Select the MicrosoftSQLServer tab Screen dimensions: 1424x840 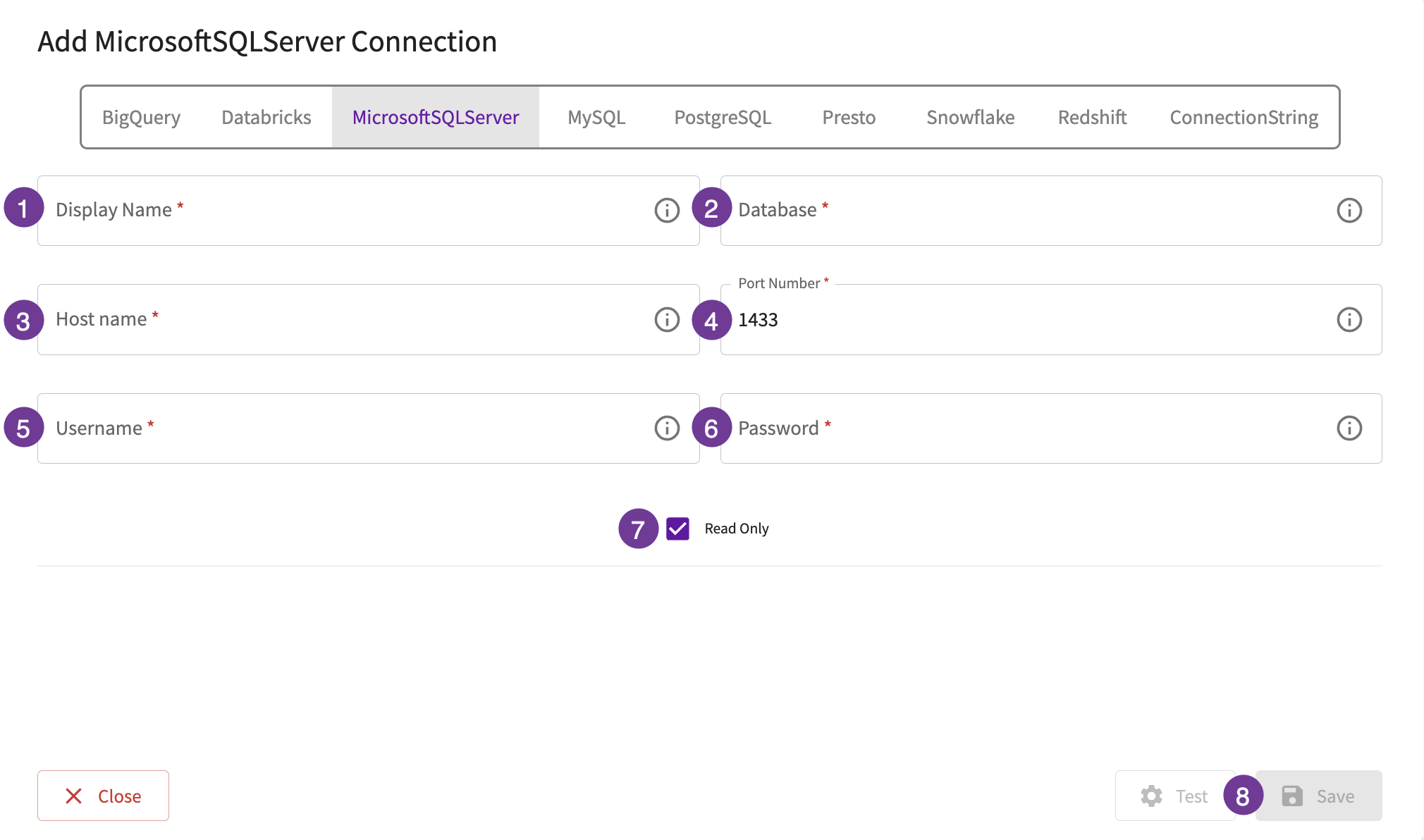click(436, 117)
